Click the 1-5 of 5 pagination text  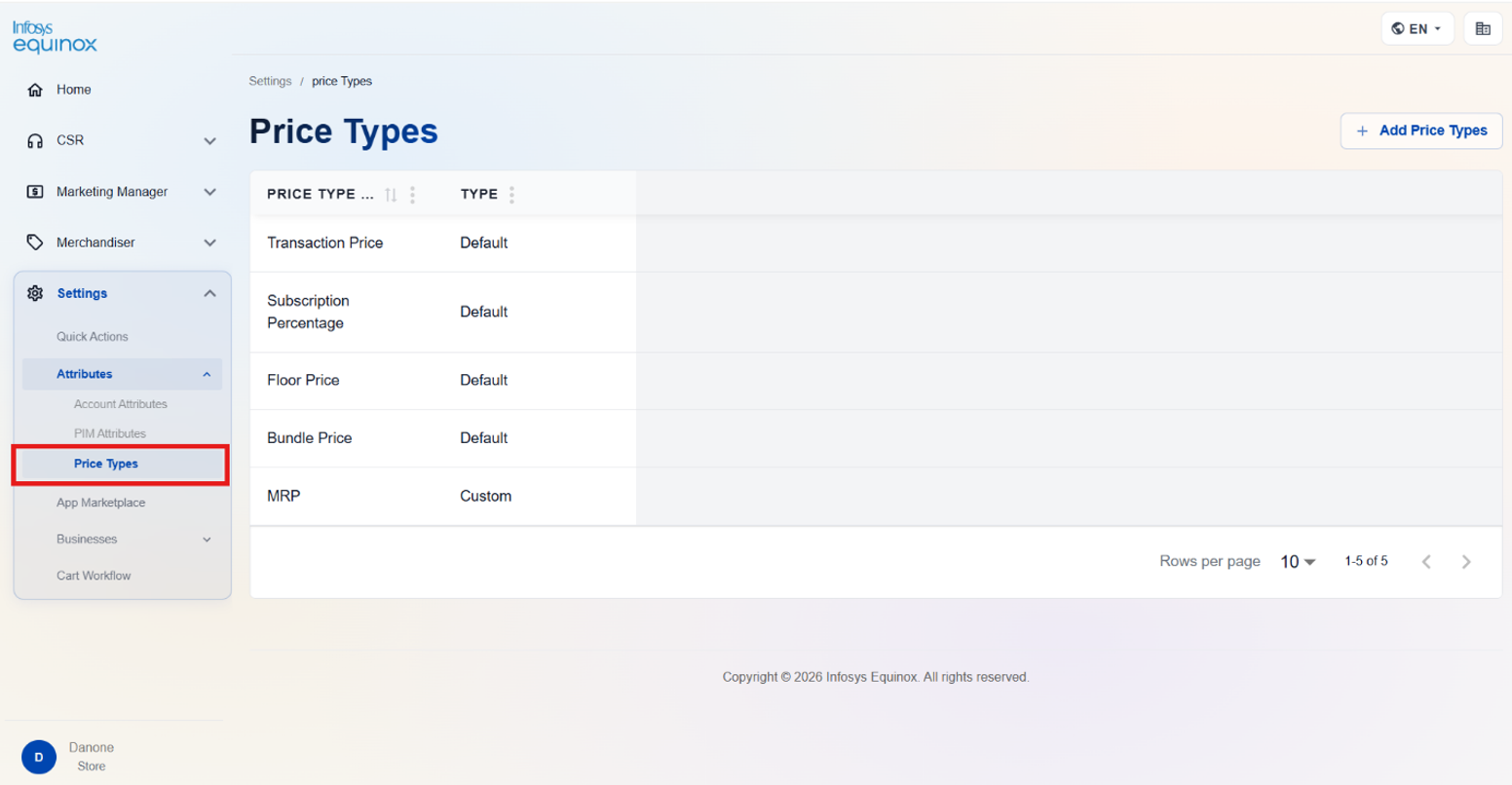pos(1366,561)
